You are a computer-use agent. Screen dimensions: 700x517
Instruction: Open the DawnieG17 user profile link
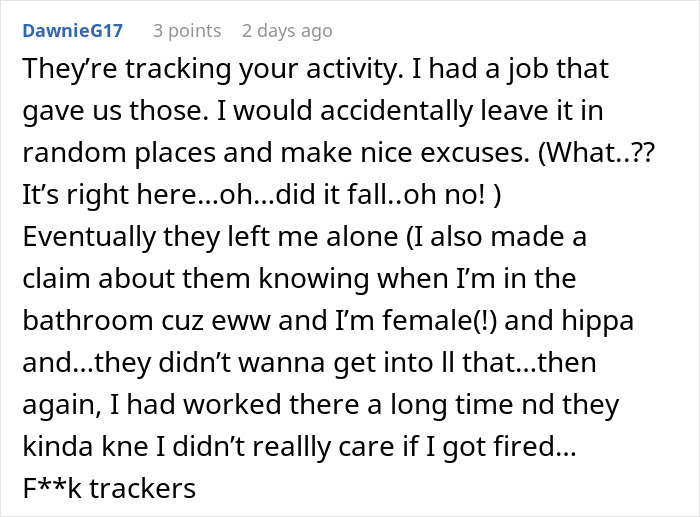[71, 31]
